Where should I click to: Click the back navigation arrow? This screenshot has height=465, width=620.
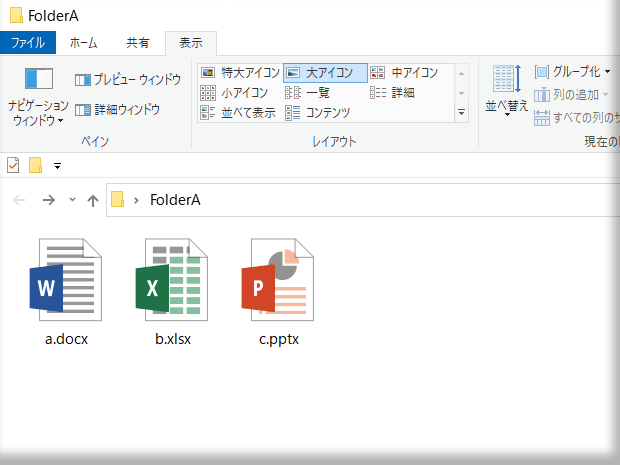tap(19, 200)
